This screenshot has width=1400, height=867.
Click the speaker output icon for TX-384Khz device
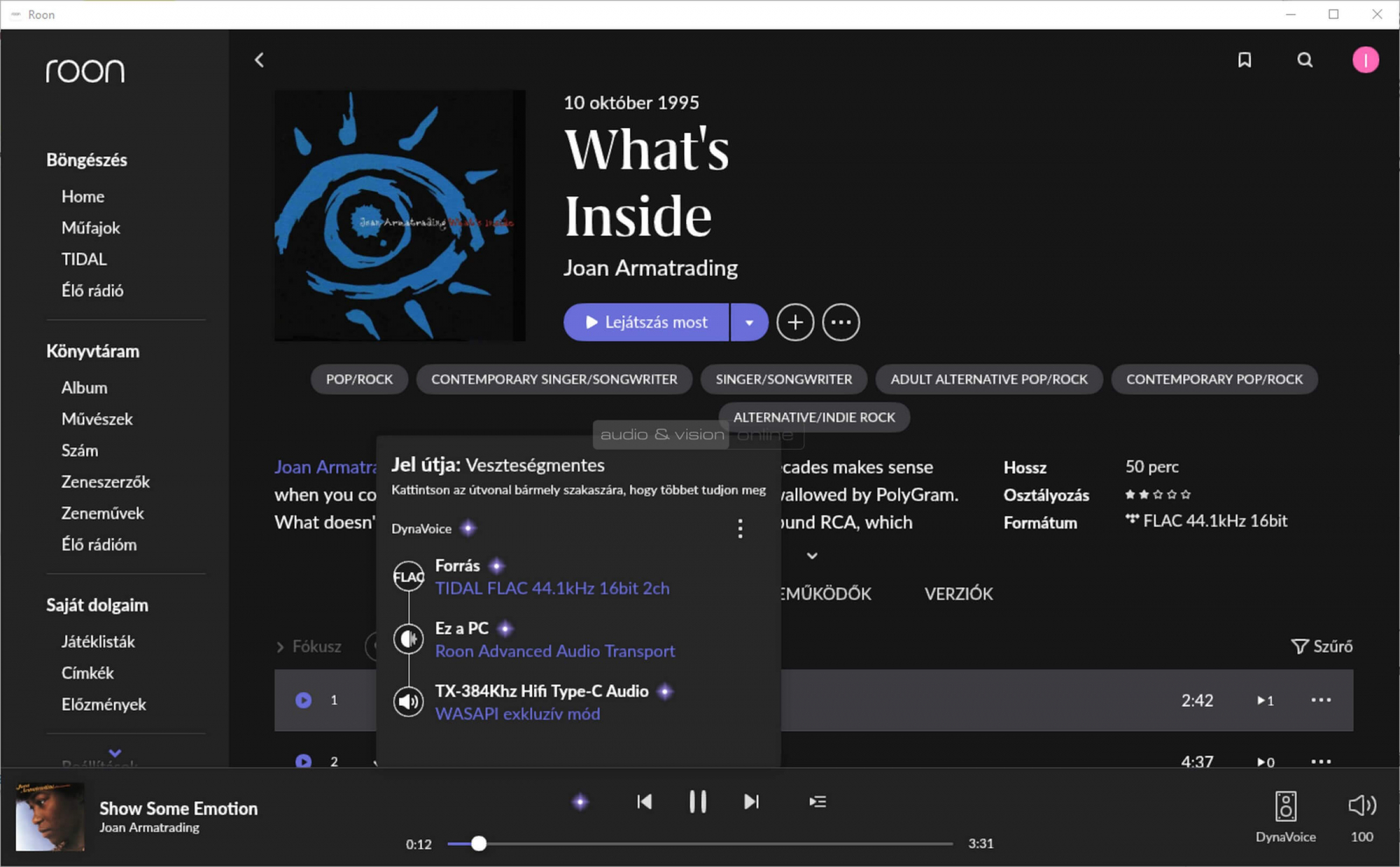[x=409, y=702]
